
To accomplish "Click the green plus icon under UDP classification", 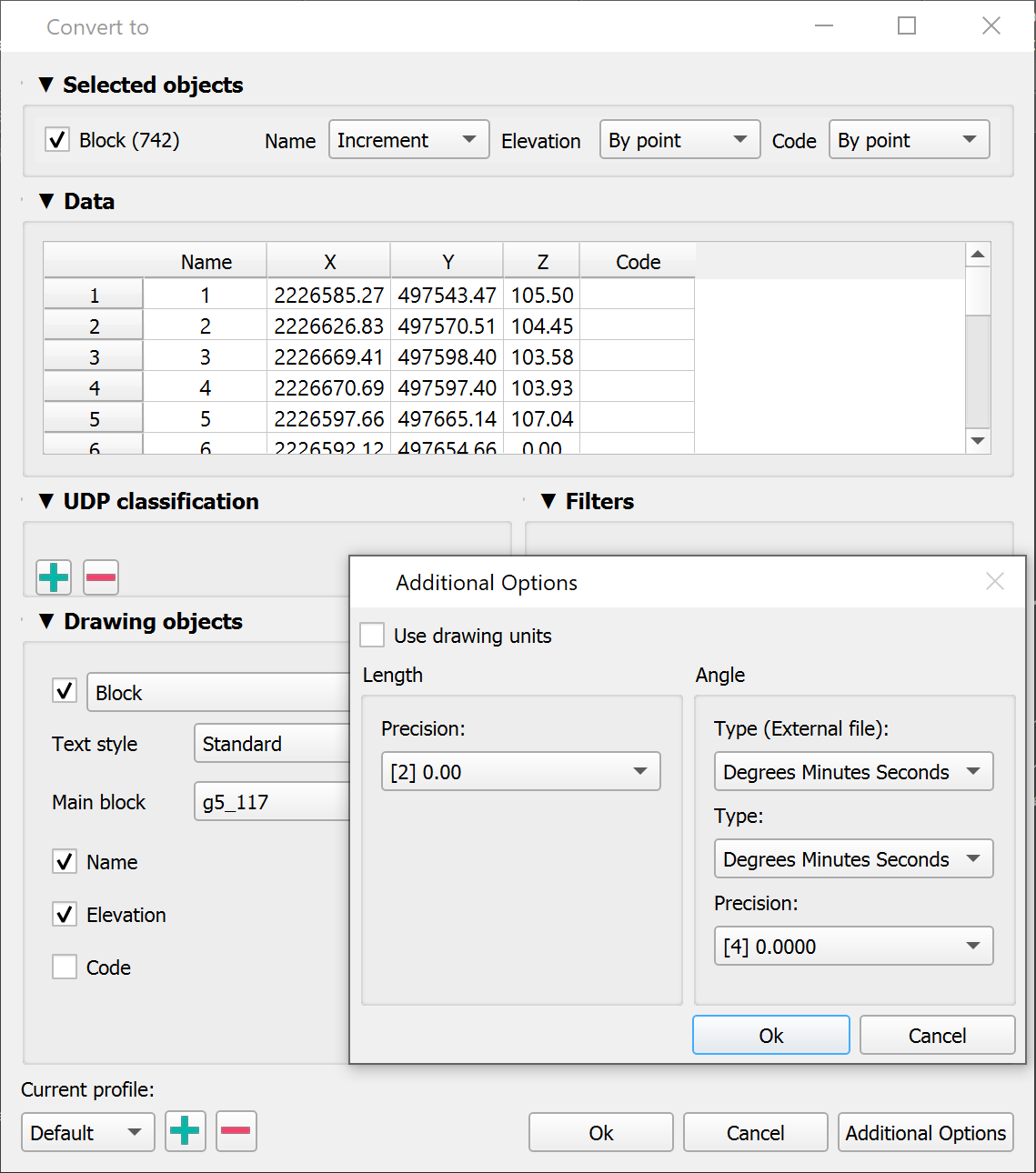I will click(54, 577).
